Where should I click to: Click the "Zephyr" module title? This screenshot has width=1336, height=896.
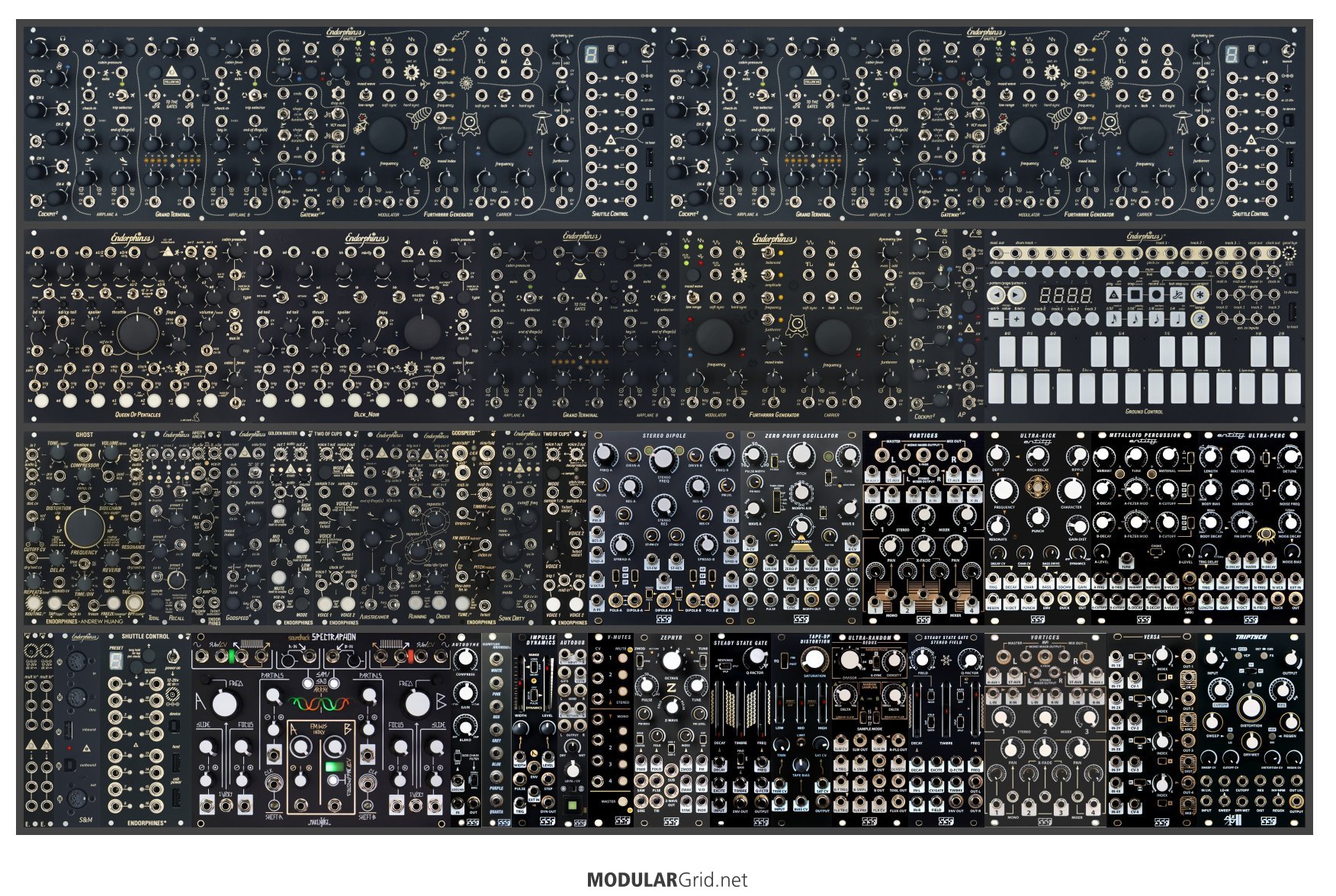pyautogui.click(x=671, y=637)
